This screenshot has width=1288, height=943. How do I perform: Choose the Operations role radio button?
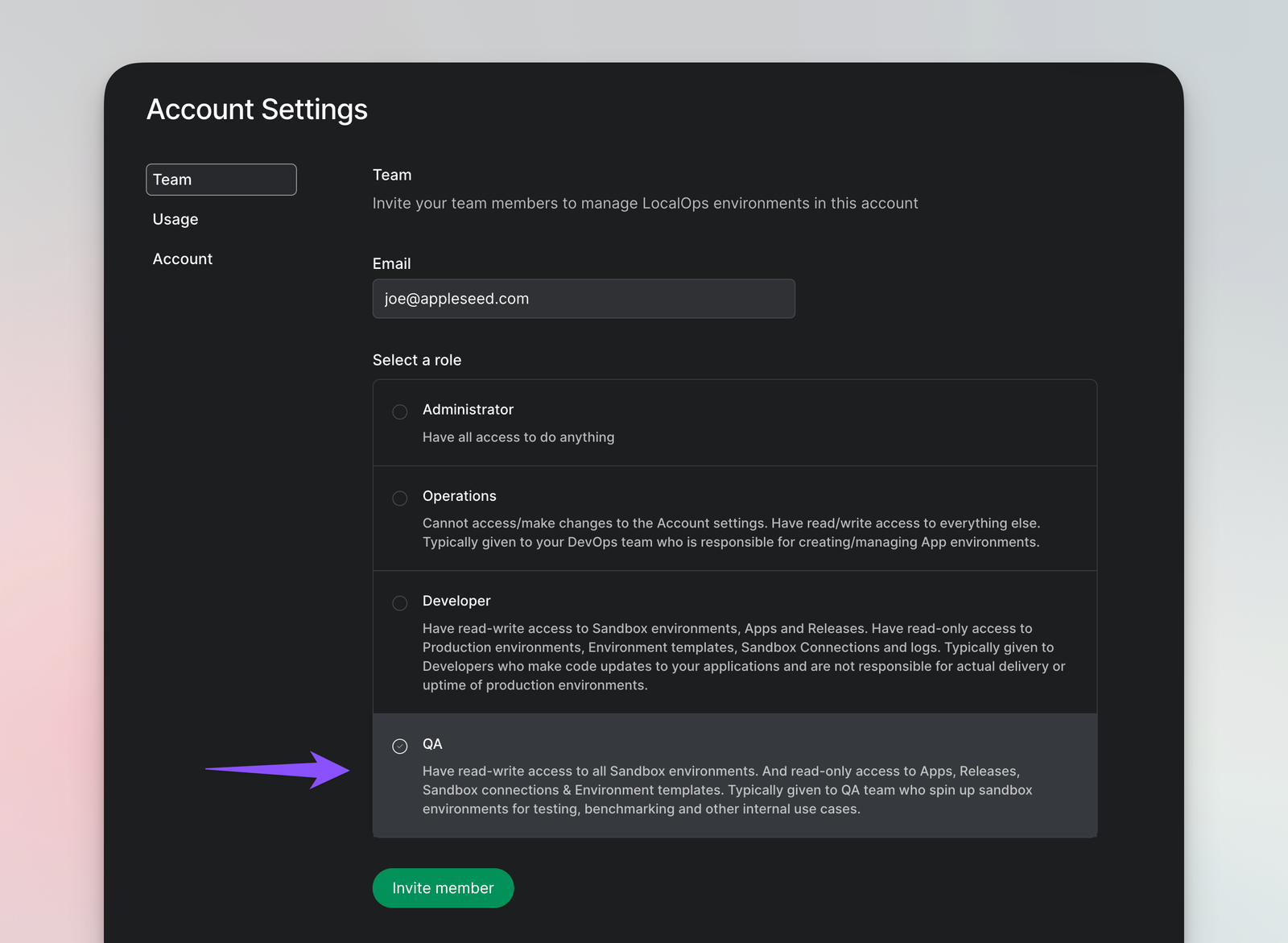(400, 498)
